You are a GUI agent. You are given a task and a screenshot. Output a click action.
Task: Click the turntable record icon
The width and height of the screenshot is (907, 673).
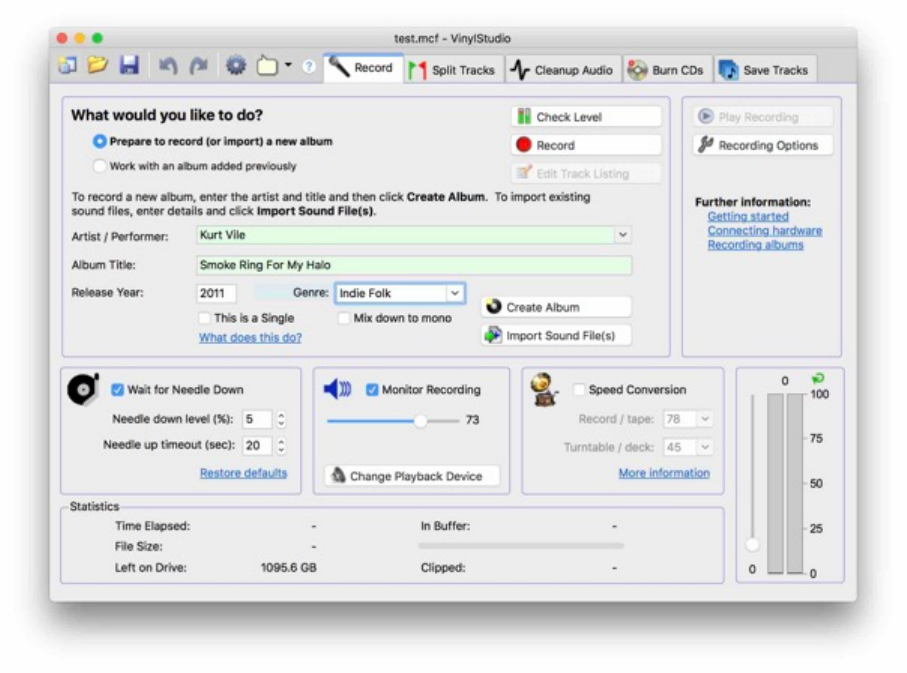(x=83, y=389)
